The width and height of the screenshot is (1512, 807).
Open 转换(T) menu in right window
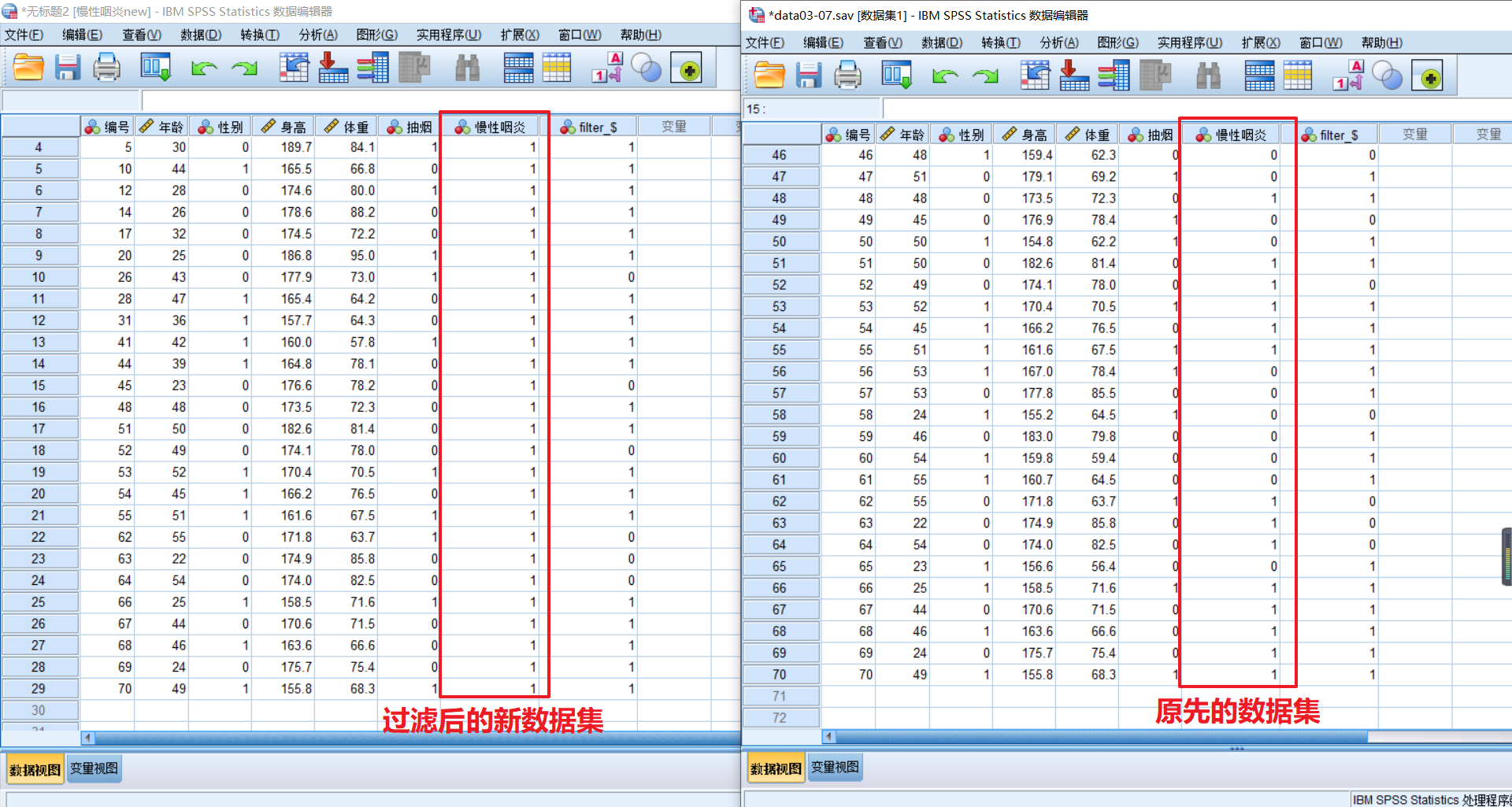1001,43
